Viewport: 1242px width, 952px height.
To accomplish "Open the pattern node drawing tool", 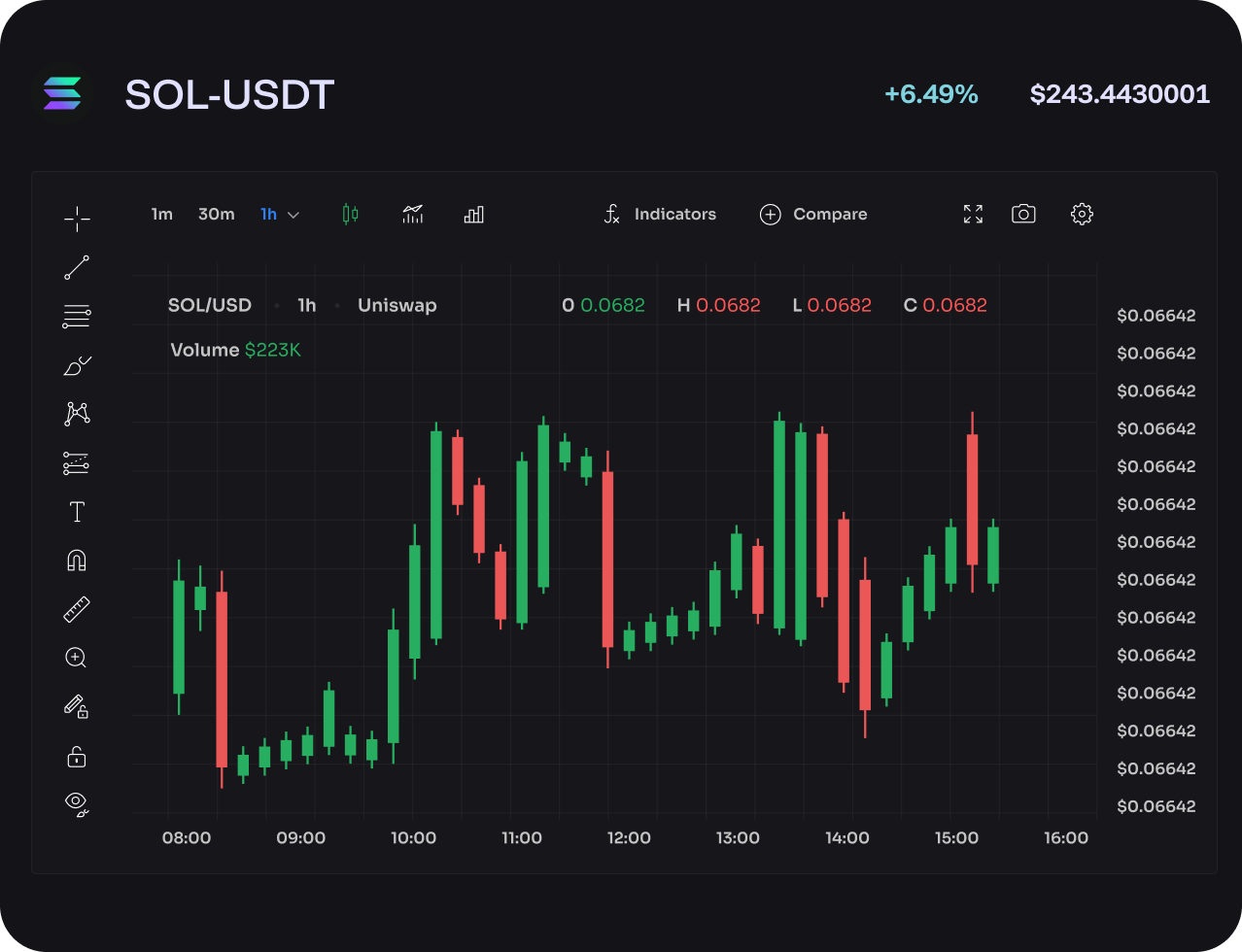I will click(x=77, y=414).
